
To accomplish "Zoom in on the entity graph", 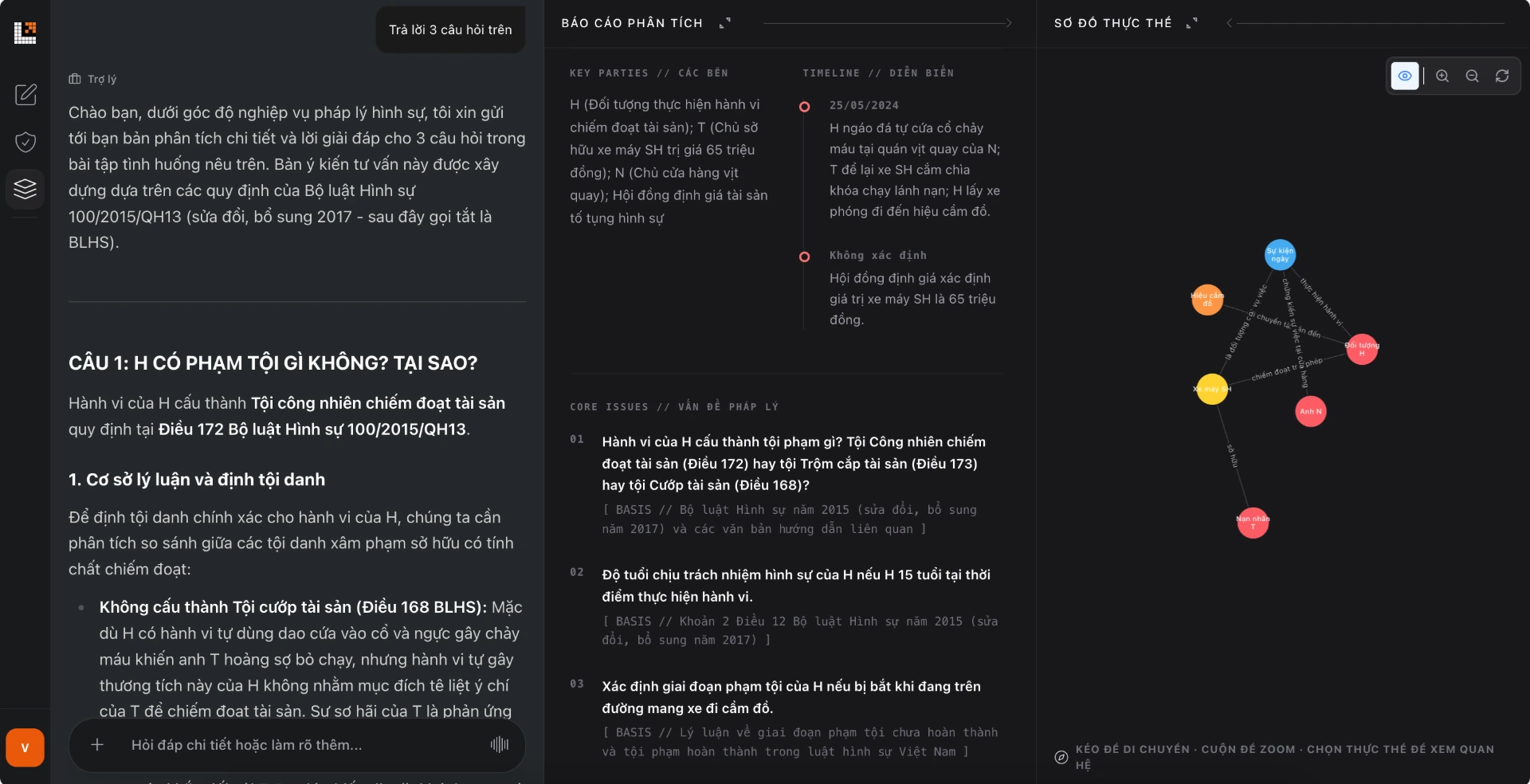I will [x=1442, y=76].
